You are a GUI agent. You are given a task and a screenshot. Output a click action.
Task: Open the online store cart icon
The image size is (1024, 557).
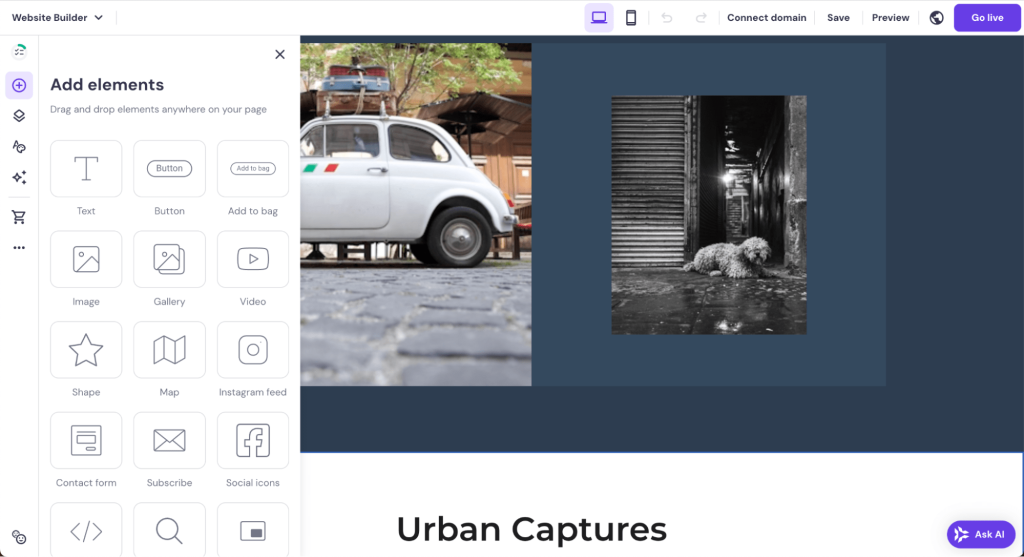pyautogui.click(x=19, y=217)
